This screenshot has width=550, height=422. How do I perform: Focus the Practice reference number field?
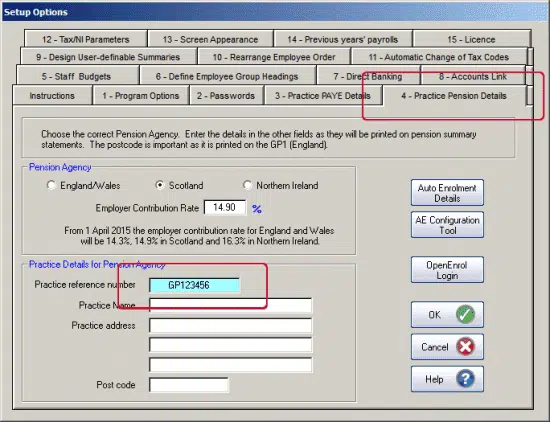(x=194, y=285)
